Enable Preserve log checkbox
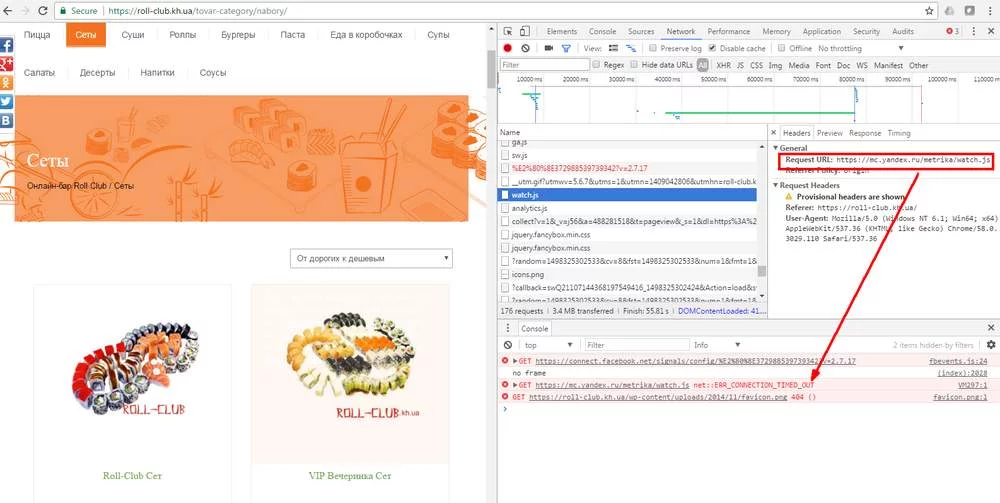This screenshot has height=503, width=1000. point(653,48)
